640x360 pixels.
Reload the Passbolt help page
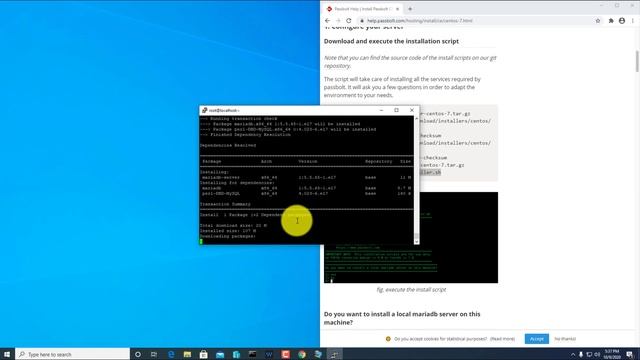[x=349, y=21]
